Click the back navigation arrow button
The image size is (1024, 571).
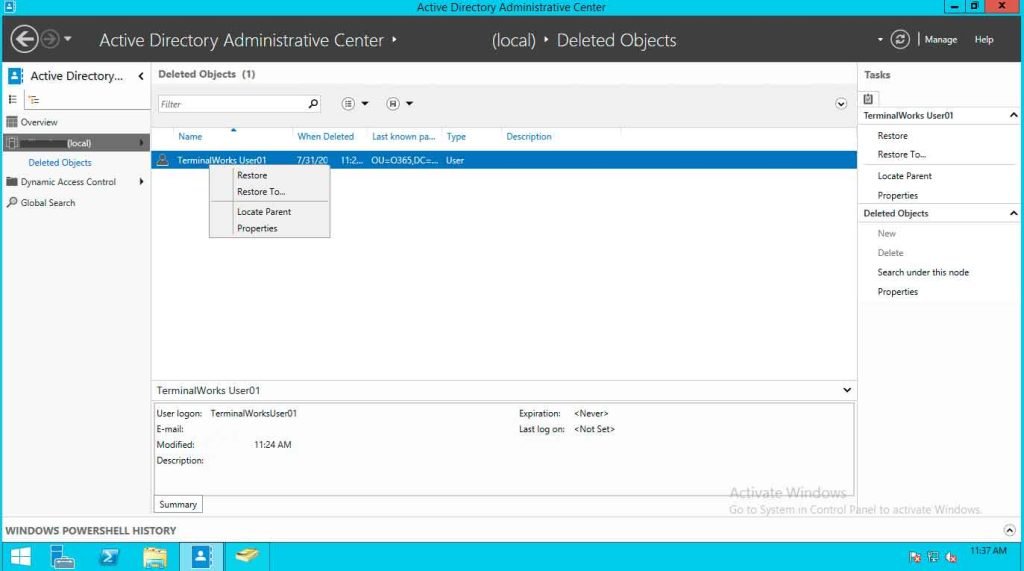(24, 40)
